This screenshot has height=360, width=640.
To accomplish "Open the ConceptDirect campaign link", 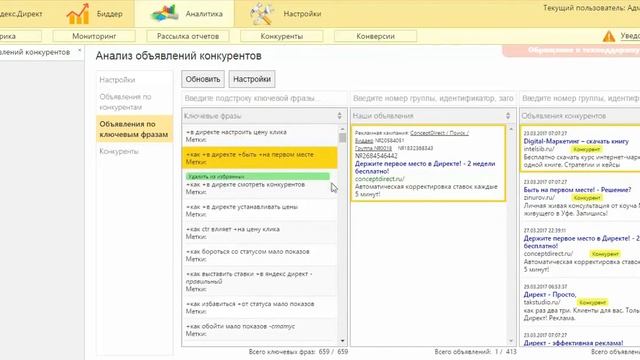I will [439, 133].
